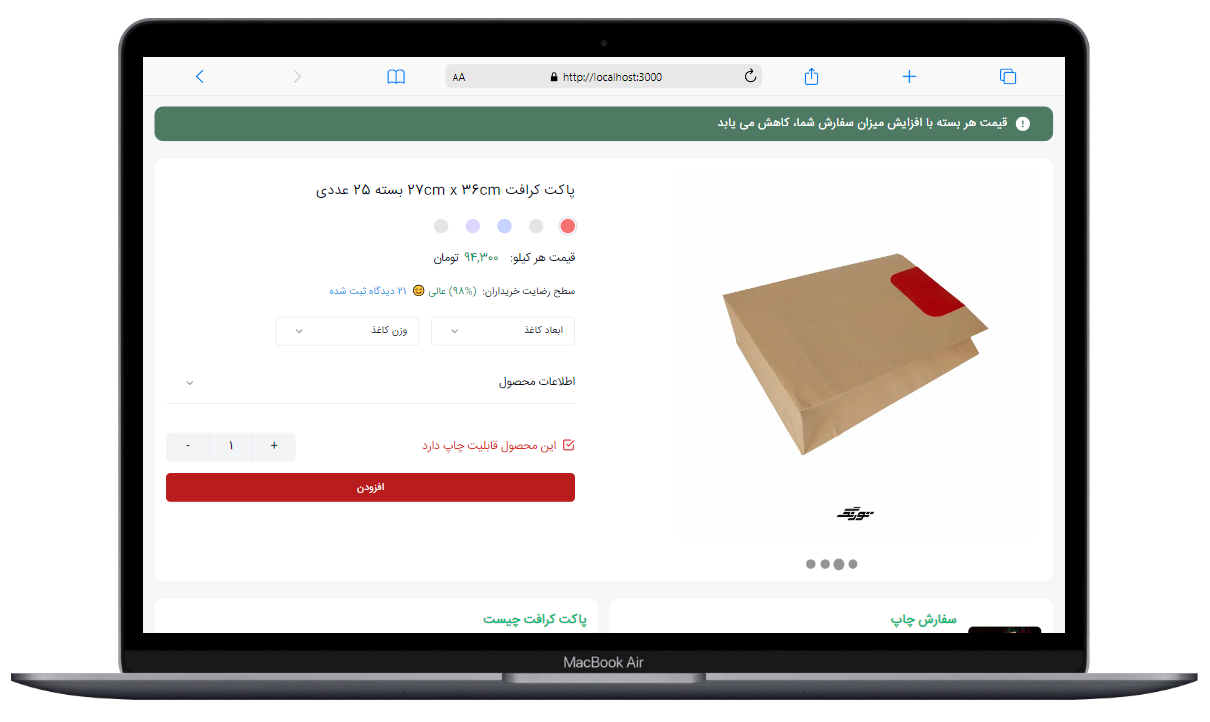Open the ۲۱ دیدگاه ثبت شده reviews link
The width and height of the screenshot is (1210, 722).
(x=368, y=291)
